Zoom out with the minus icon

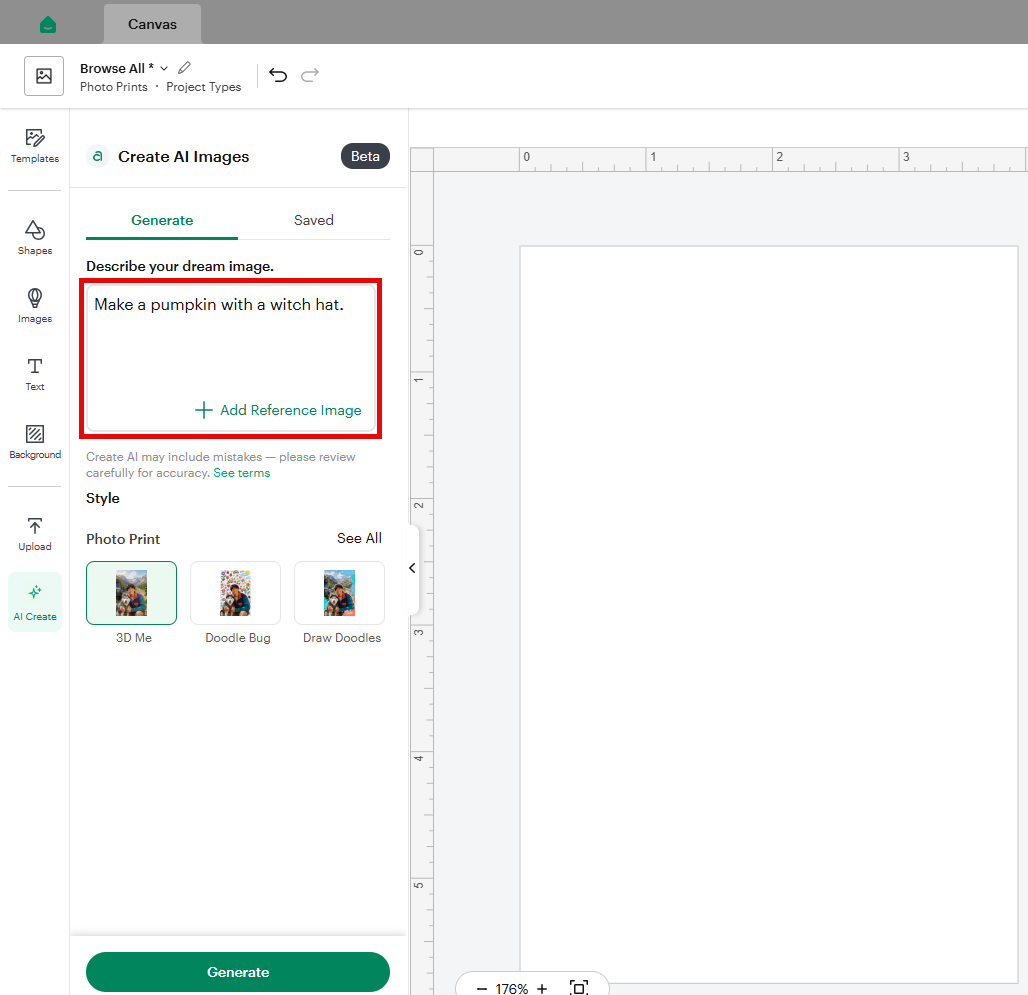coord(481,988)
